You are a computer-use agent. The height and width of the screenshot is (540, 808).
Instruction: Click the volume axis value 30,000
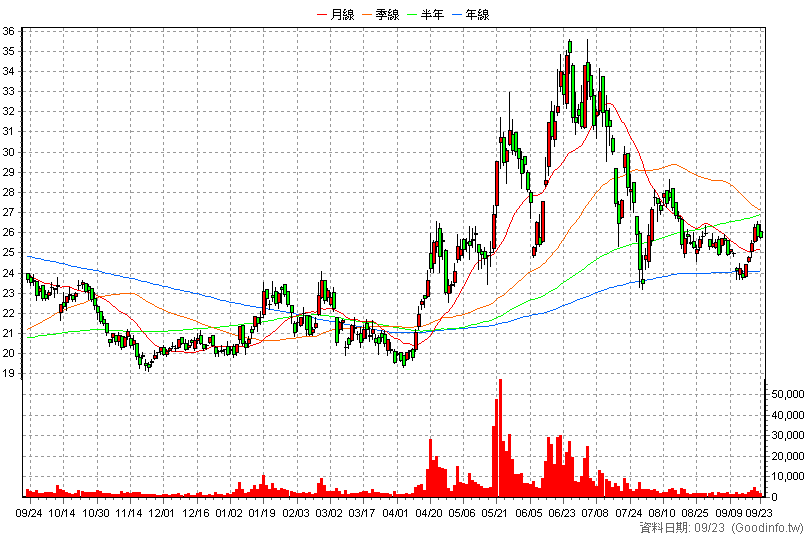[x=787, y=435]
